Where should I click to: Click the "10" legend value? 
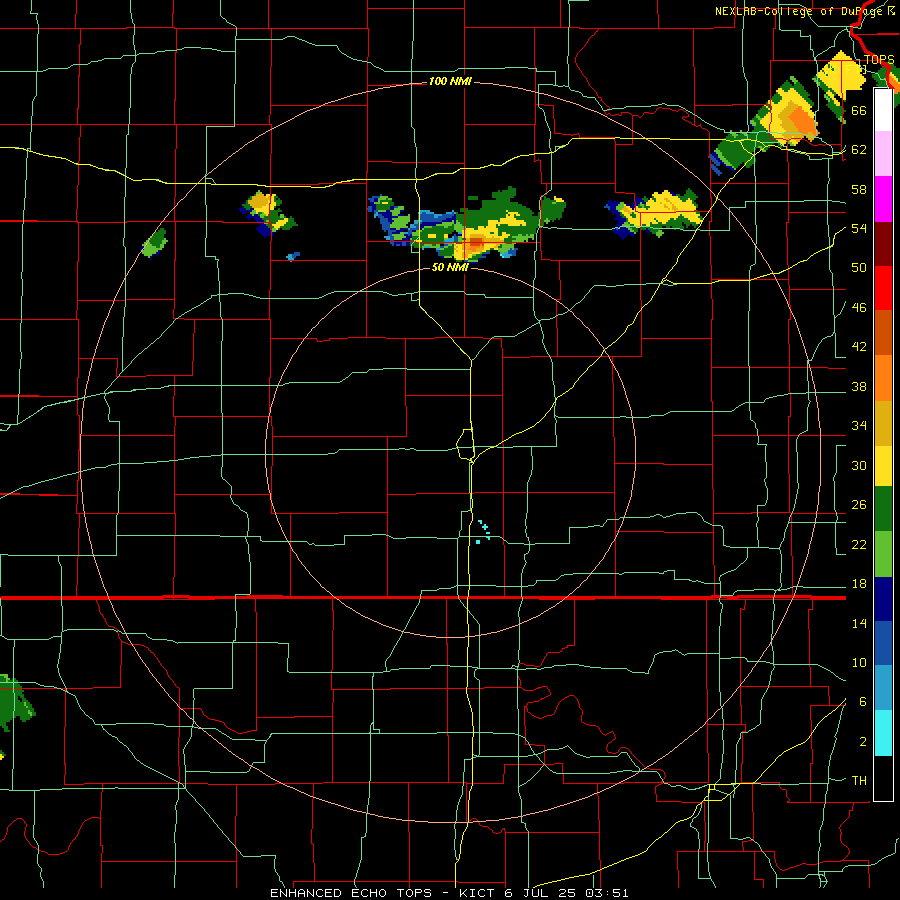click(x=859, y=663)
